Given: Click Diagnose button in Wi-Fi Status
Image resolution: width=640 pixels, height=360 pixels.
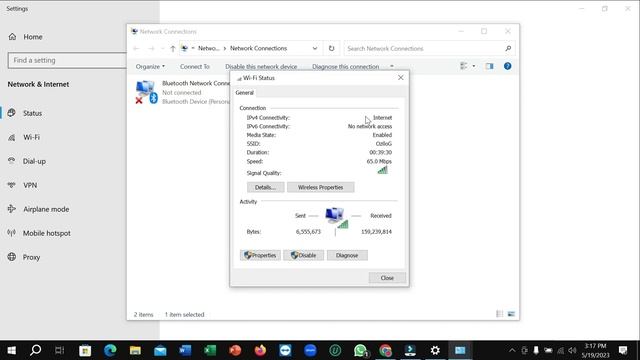Looking at the screenshot, I should point(347,255).
